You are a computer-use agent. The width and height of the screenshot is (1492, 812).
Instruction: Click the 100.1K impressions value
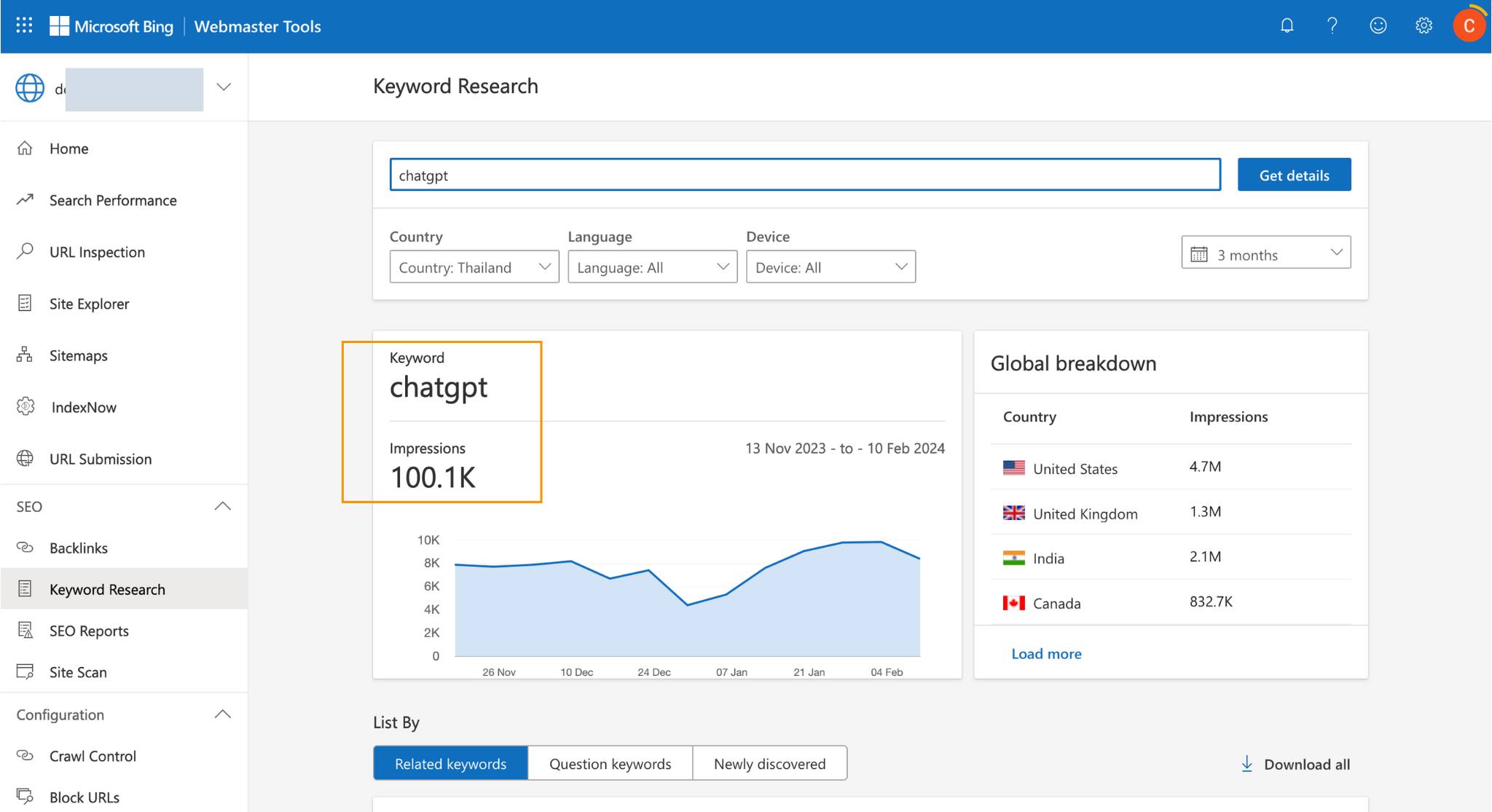433,478
